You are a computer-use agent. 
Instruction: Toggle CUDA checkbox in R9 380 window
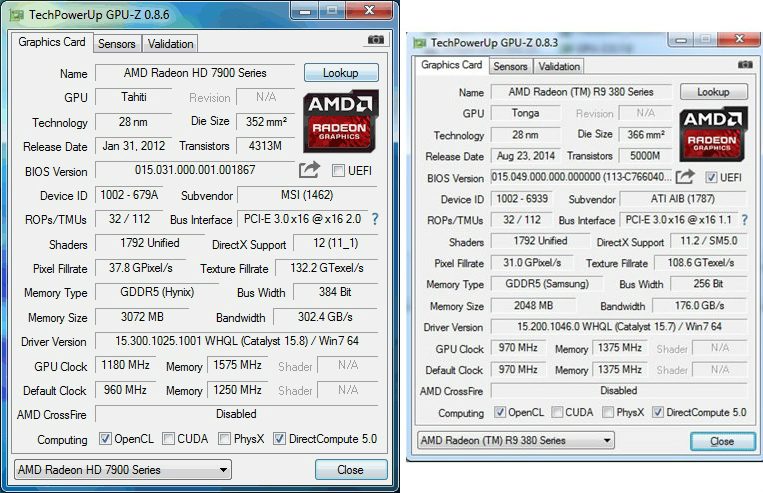coord(557,412)
